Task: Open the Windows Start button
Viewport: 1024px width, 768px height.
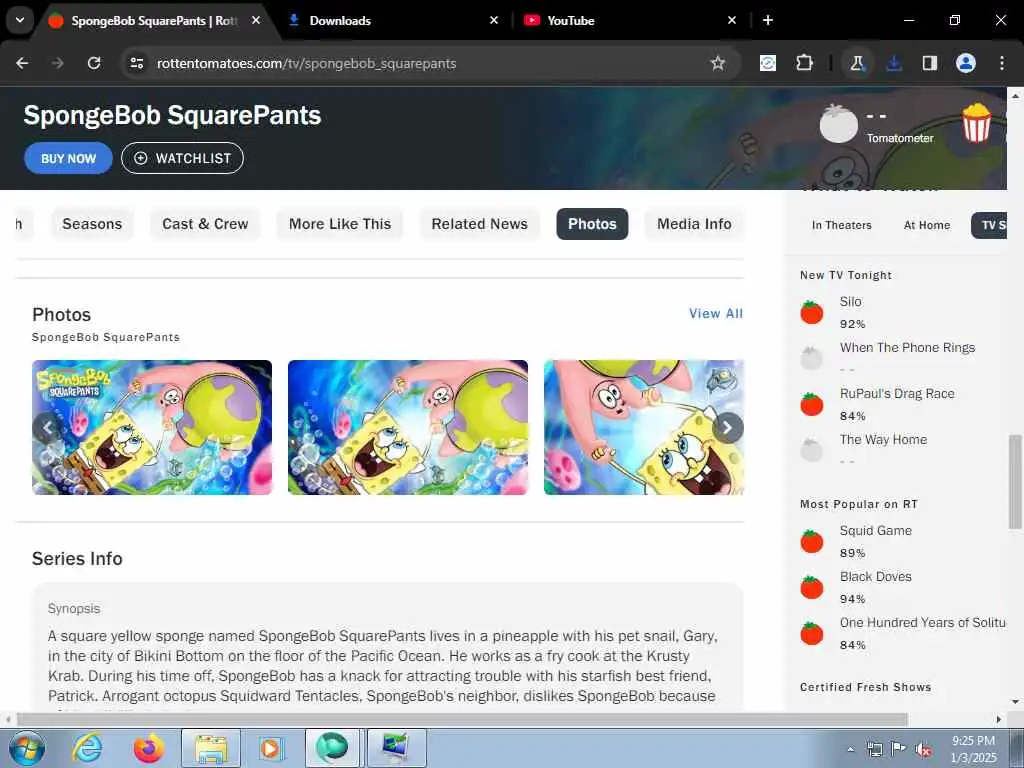Action: pyautogui.click(x=27, y=748)
